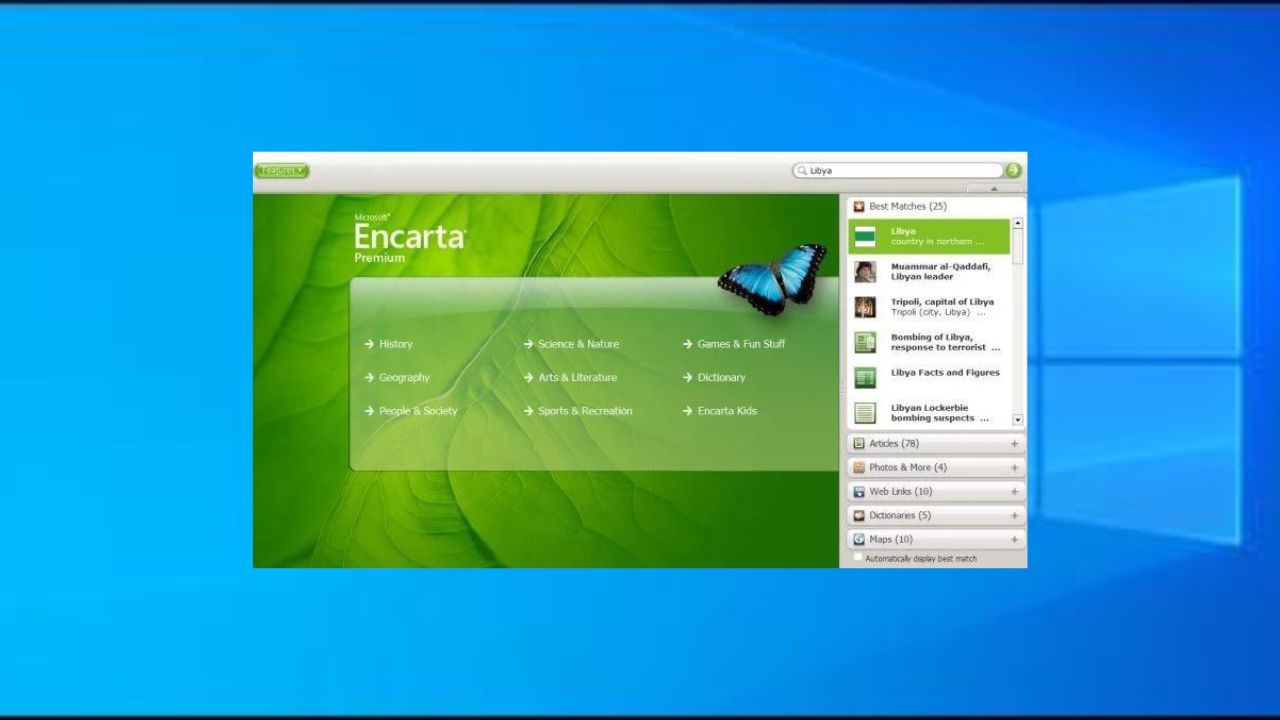The width and height of the screenshot is (1280, 720).
Task: Click Muammar al-Qaddafi portrait thumbnail
Action: click(865, 272)
